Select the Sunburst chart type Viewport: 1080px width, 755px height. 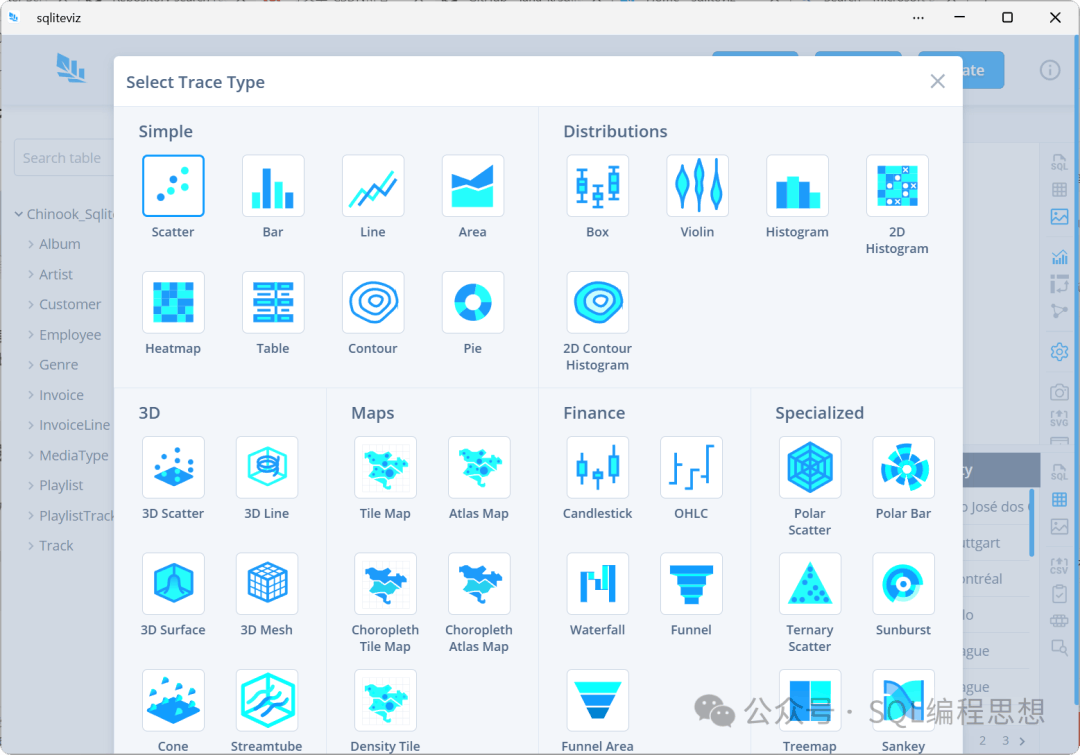click(x=903, y=585)
